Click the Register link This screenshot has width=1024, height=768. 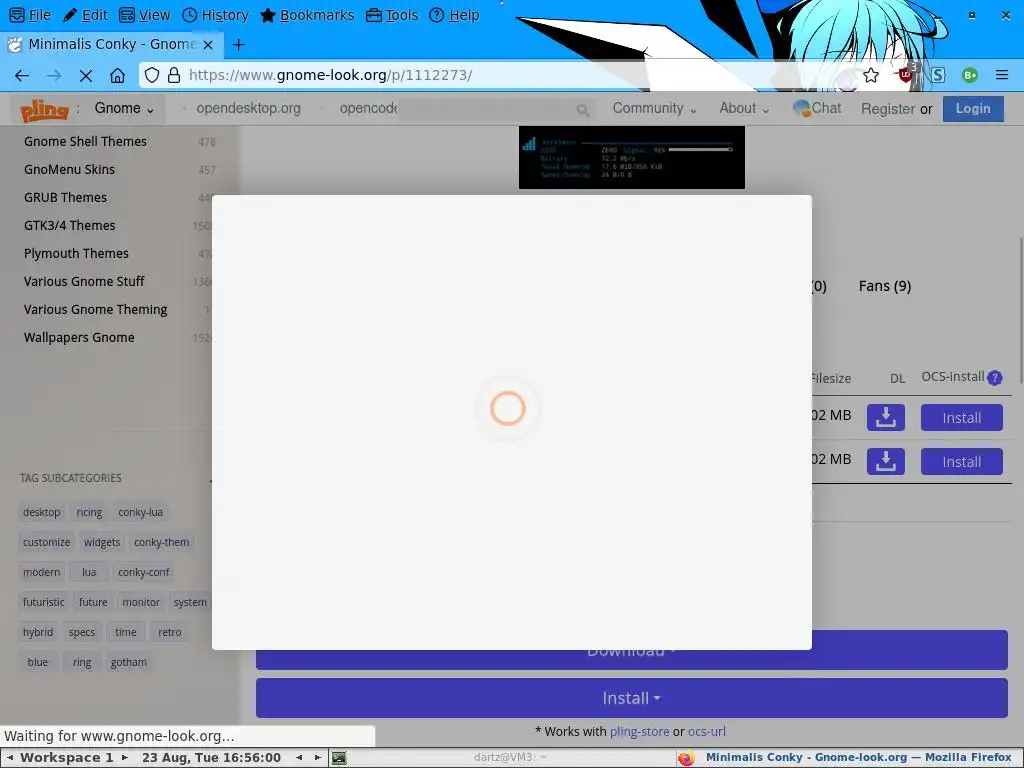[888, 109]
